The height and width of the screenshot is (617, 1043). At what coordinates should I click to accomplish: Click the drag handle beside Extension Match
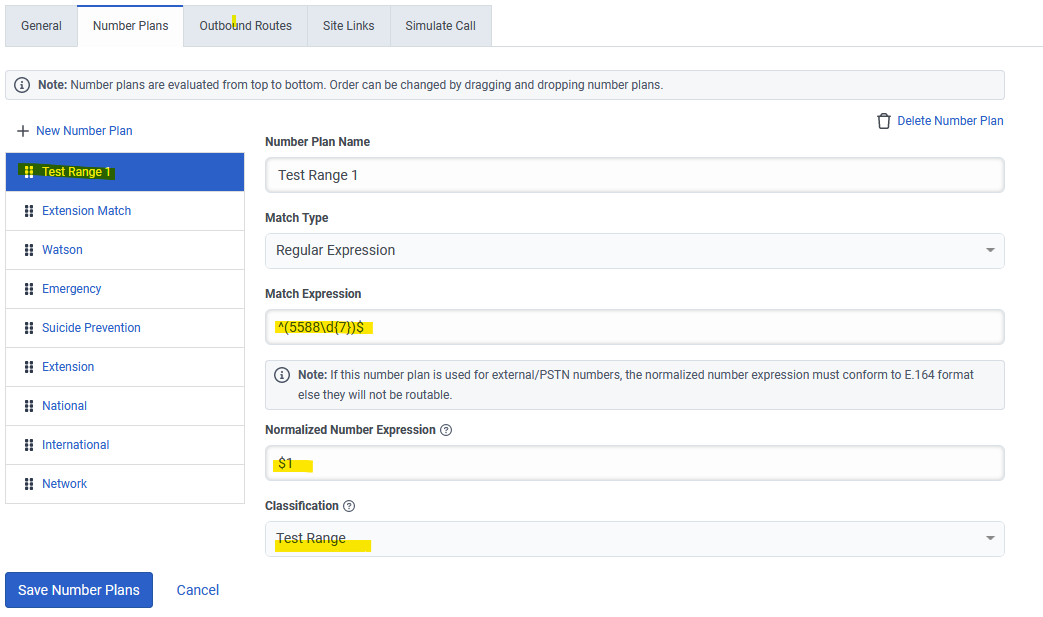pyautogui.click(x=27, y=210)
